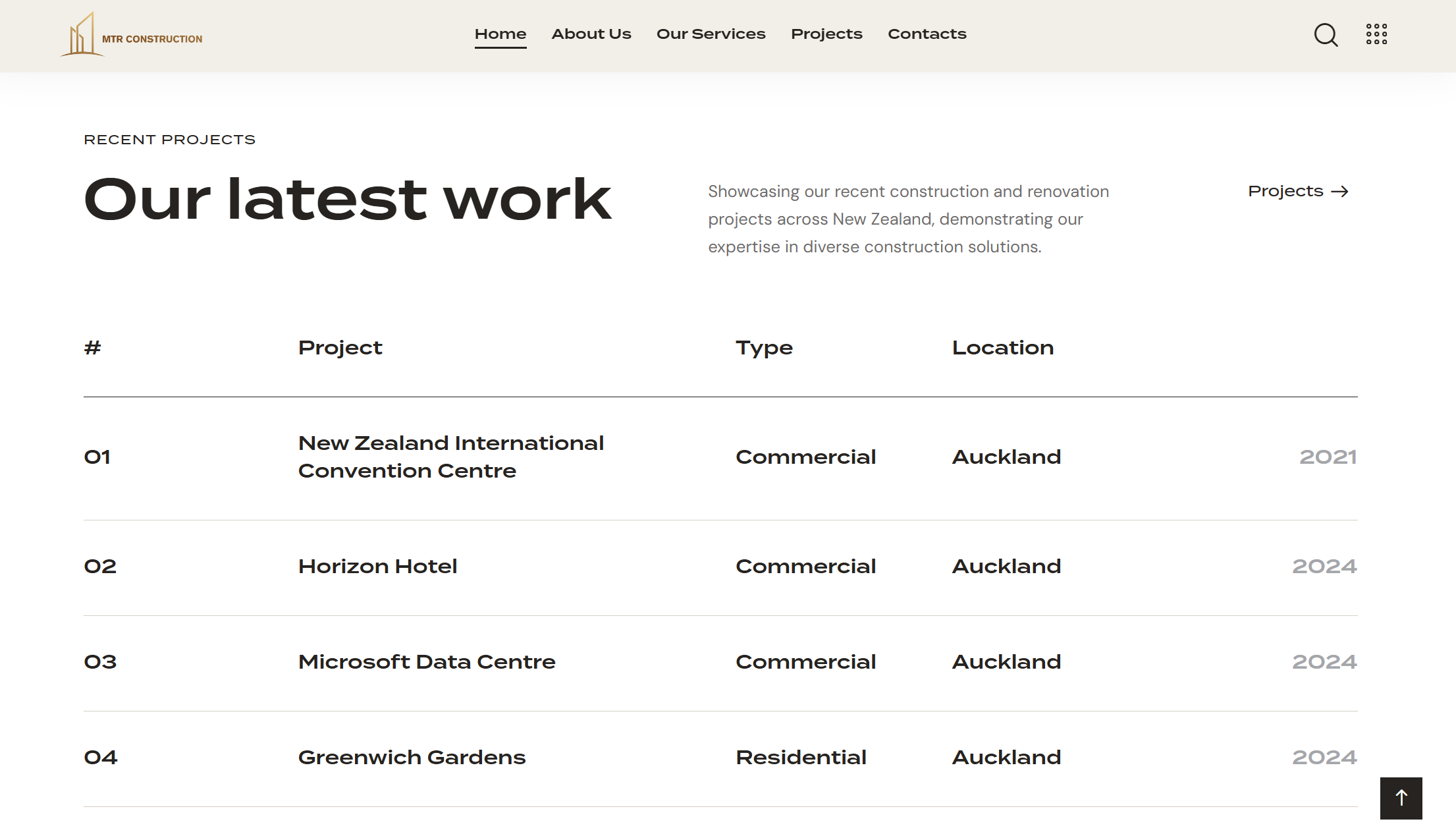Click the arrow next to Projects link
Viewport: 1456px width, 836px height.
pyautogui.click(x=1339, y=192)
